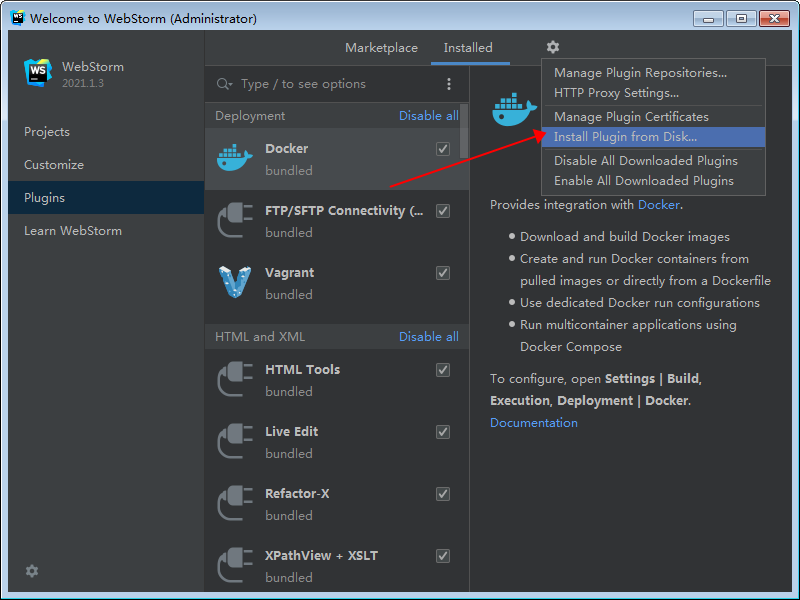Open the vertical three-dot search options menu
The width and height of the screenshot is (800, 600).
click(448, 84)
